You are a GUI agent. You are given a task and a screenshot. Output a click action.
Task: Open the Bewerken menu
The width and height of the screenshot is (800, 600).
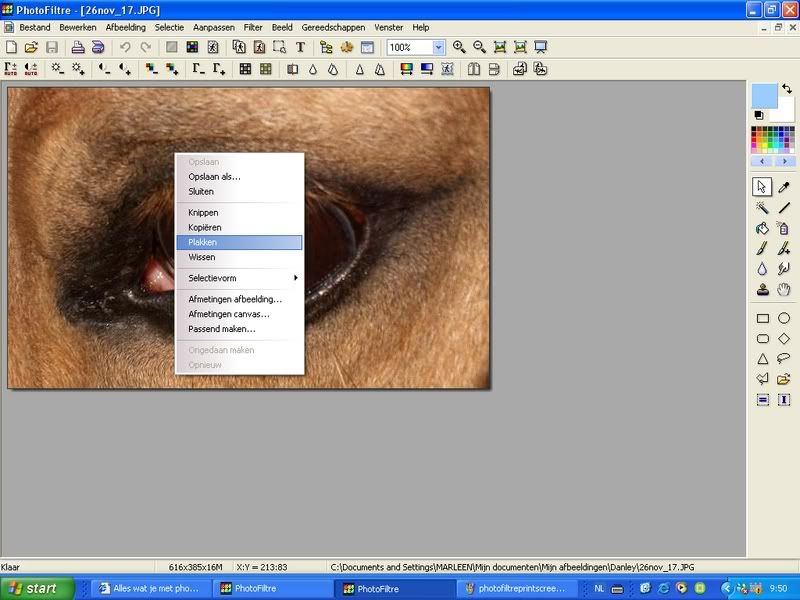pos(78,28)
